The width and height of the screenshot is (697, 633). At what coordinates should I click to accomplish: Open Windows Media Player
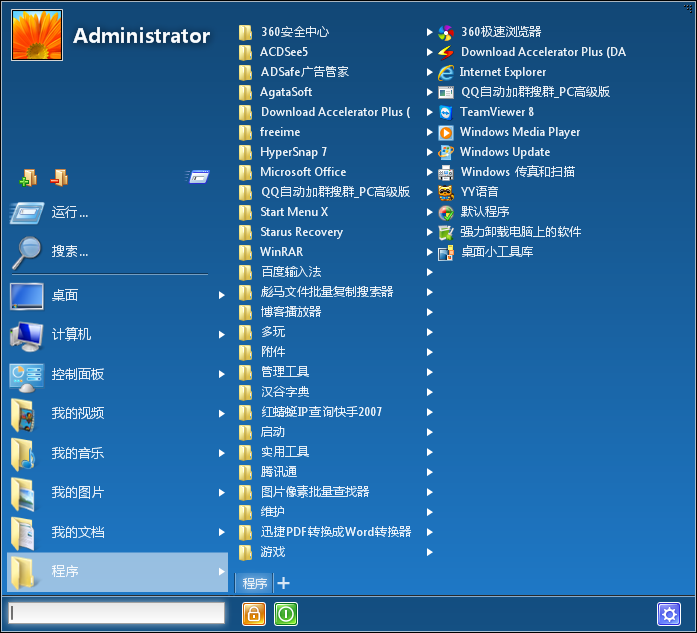pos(509,132)
